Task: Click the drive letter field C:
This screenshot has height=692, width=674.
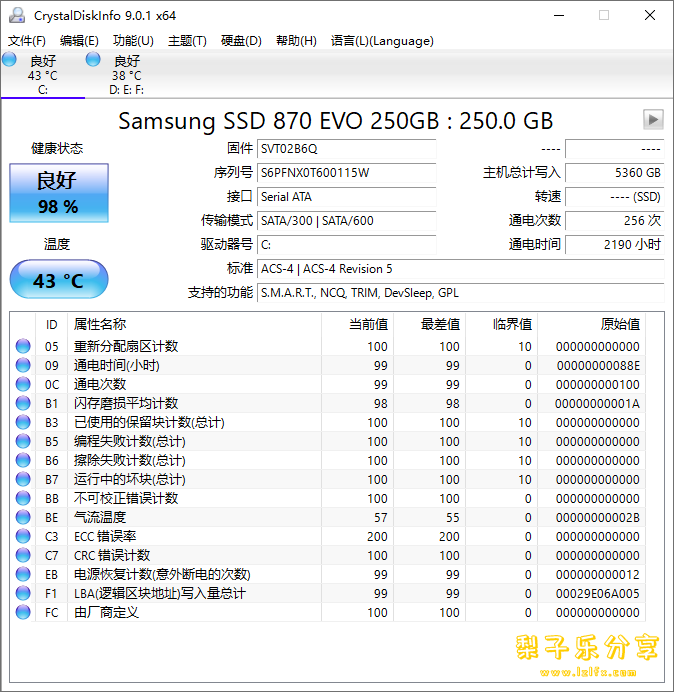Action: [347, 244]
